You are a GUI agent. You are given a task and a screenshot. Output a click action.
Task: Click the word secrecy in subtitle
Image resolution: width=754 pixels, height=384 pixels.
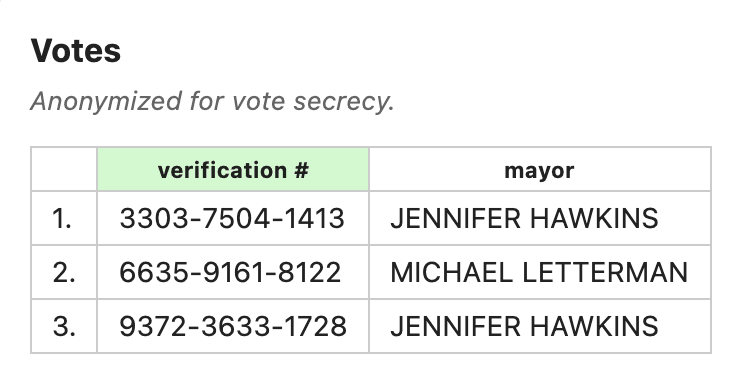point(344,101)
